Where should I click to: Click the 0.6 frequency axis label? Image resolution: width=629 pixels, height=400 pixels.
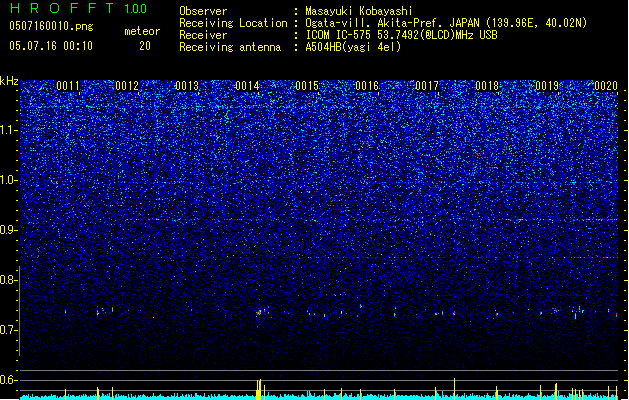9,380
